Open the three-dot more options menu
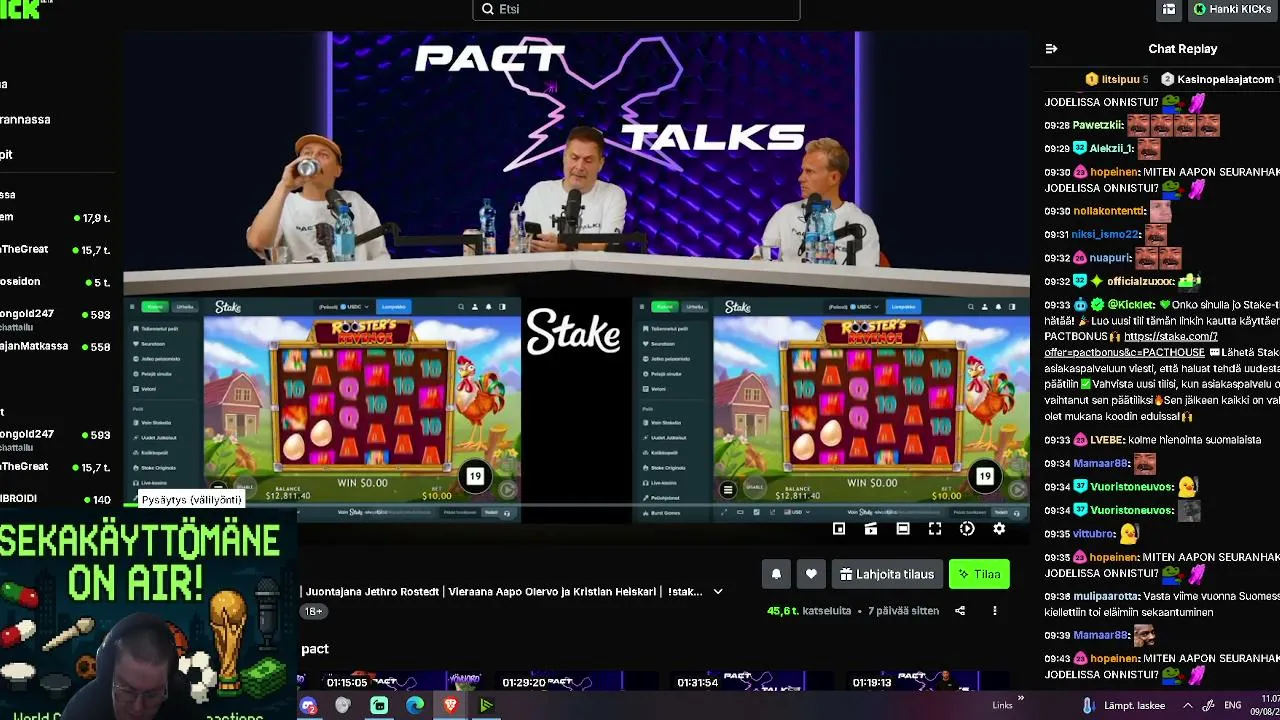 click(x=994, y=611)
